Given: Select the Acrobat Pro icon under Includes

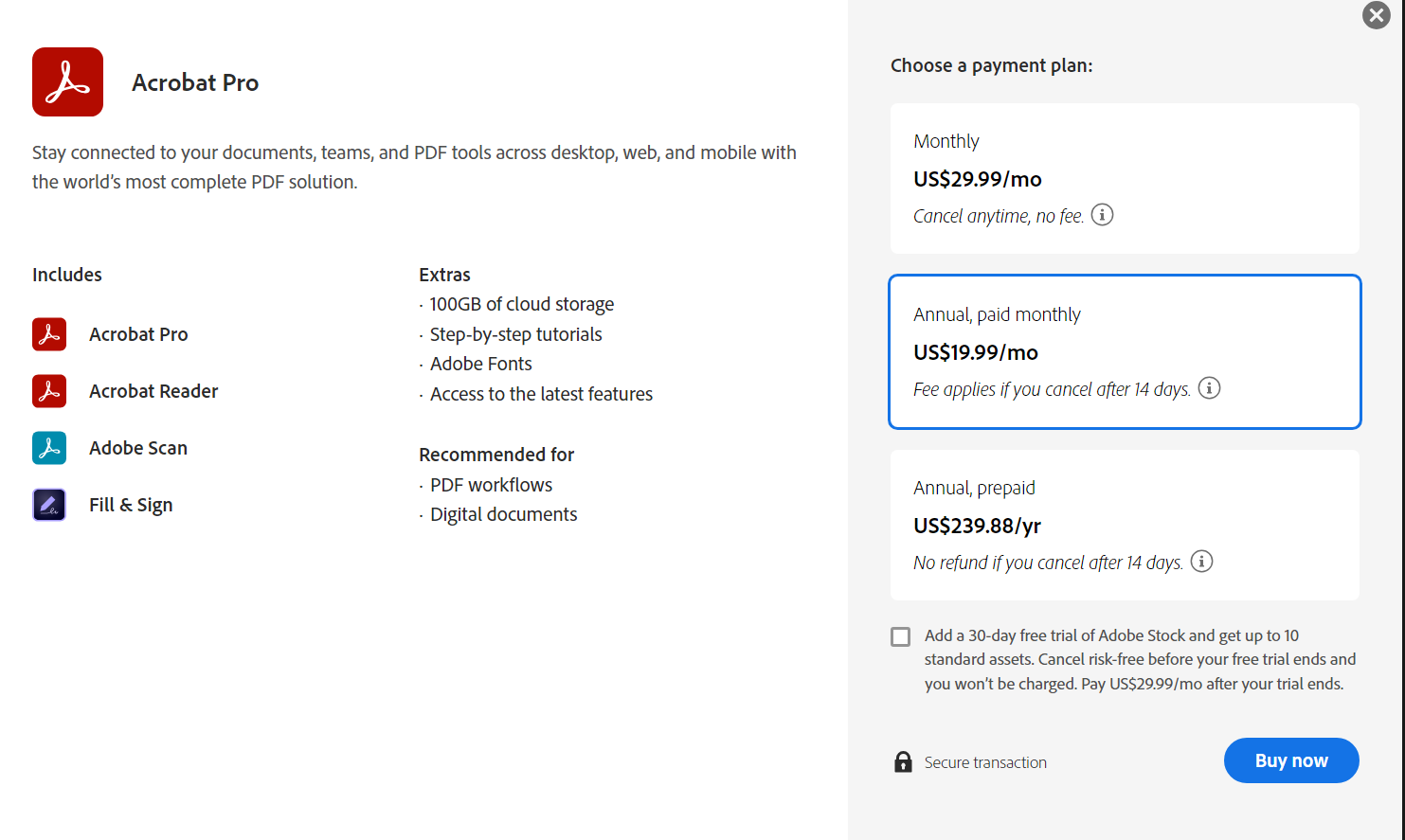Looking at the screenshot, I should click(48, 333).
